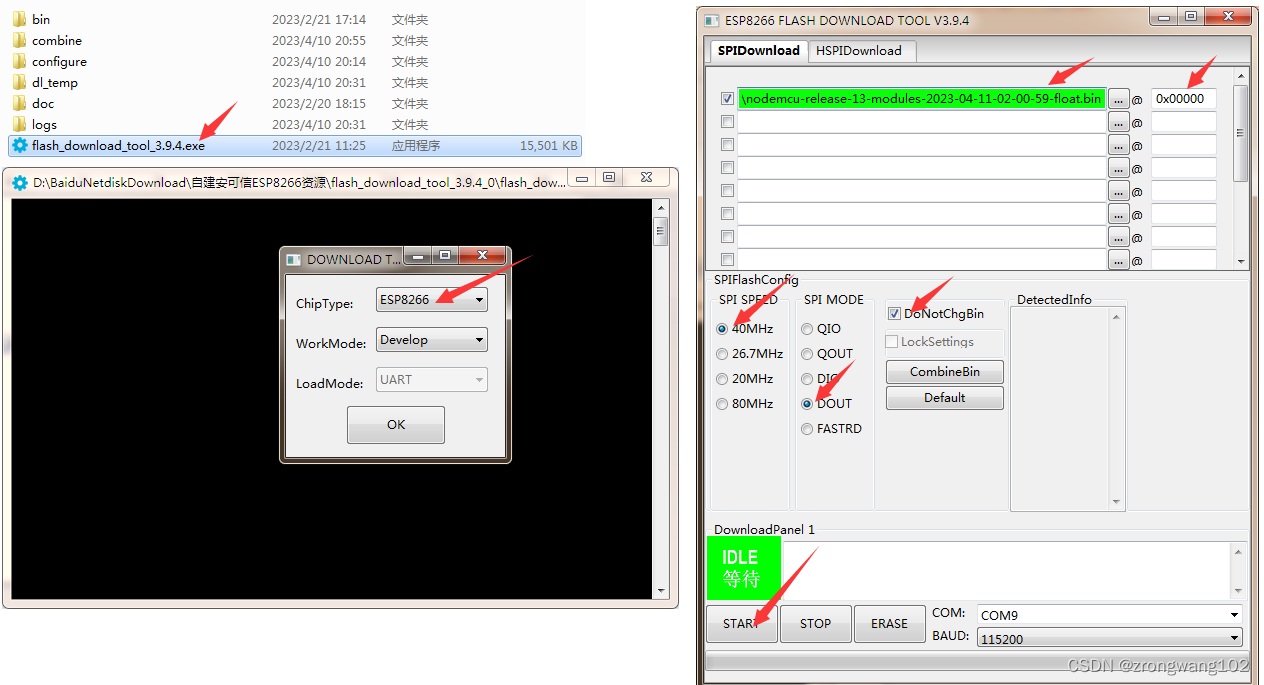Browse for file using third row's ... button
The image size is (1264, 685).
tap(1119, 145)
